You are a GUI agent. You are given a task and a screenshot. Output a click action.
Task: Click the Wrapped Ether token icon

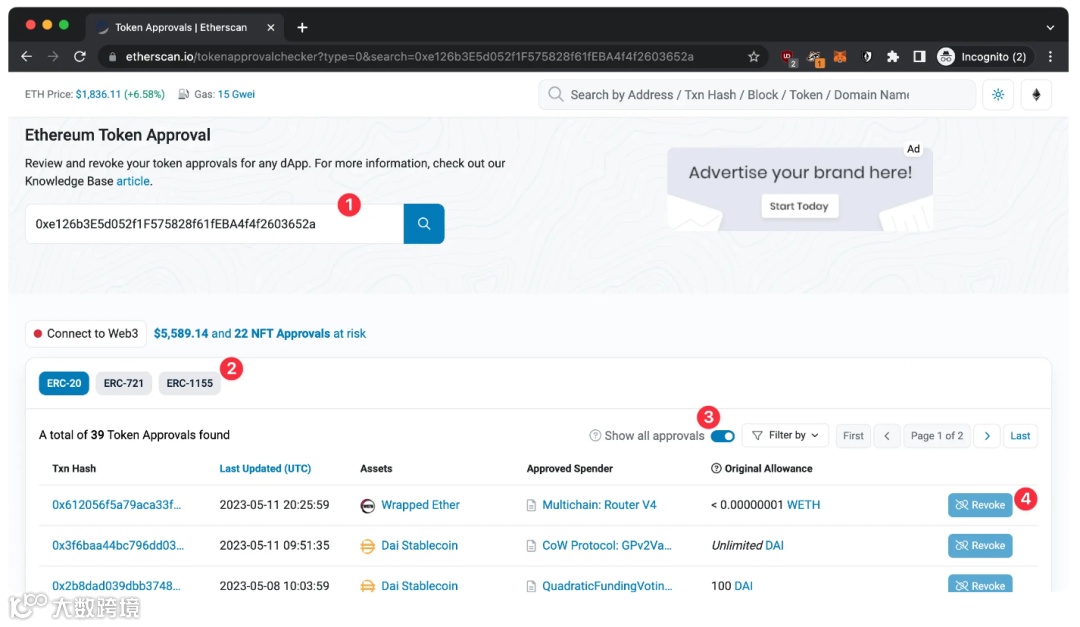[368, 506]
